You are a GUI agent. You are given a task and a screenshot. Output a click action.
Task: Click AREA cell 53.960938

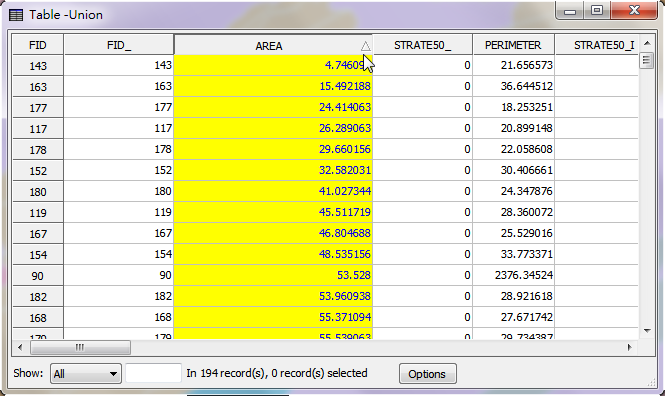pyautogui.click(x=273, y=296)
